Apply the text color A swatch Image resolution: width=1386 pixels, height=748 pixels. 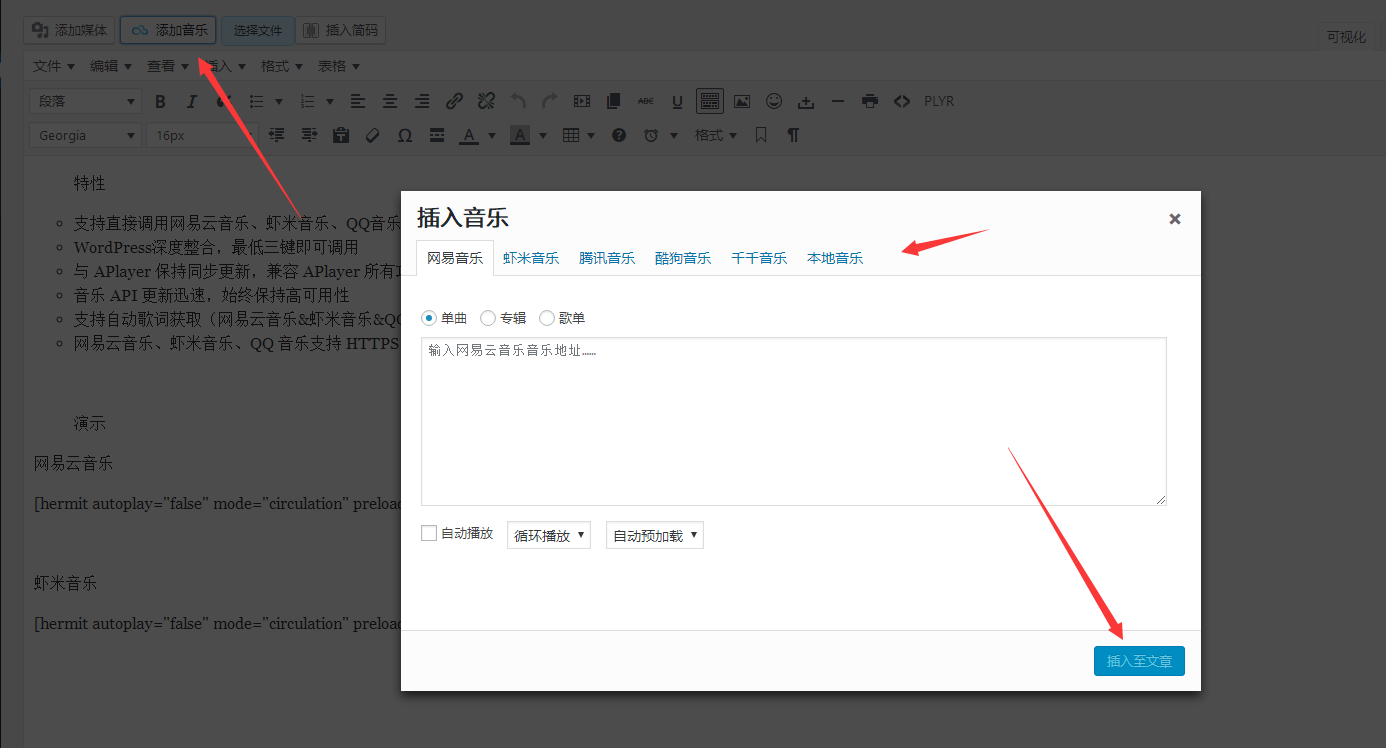coord(469,135)
